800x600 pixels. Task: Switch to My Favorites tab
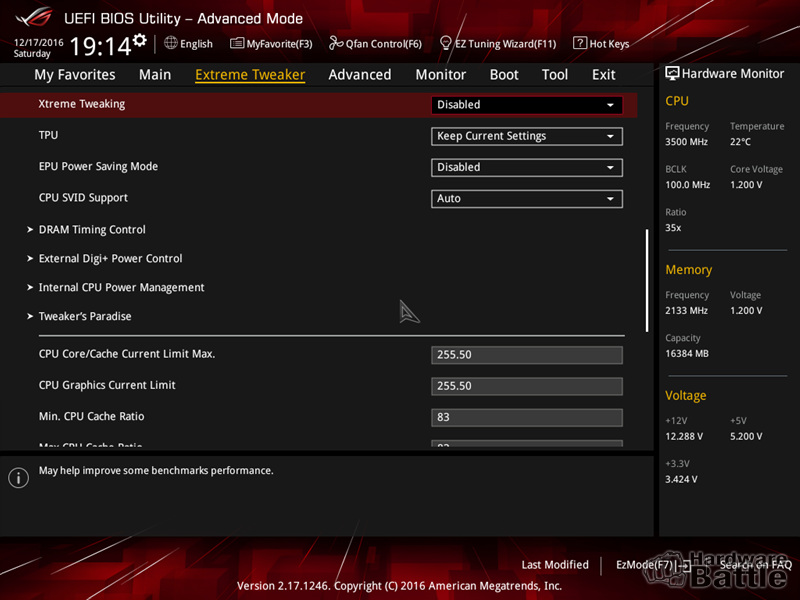74,75
